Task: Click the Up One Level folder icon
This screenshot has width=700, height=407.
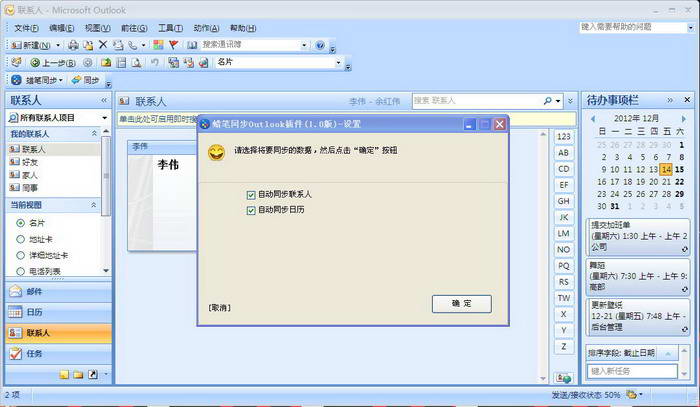Action: (x=106, y=62)
